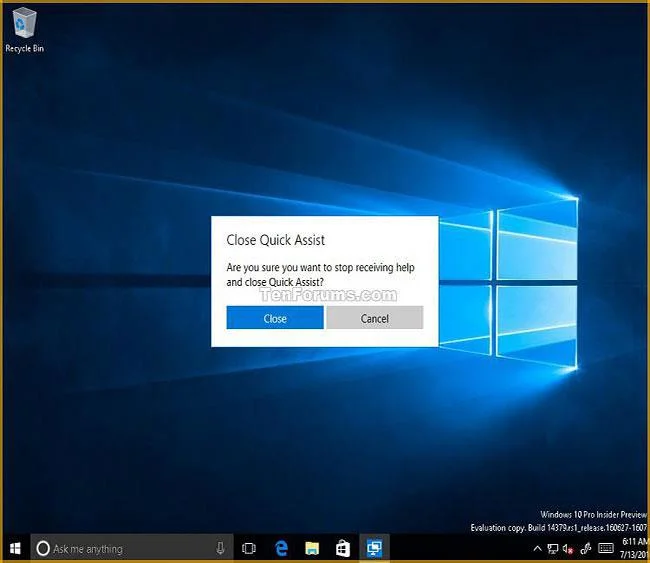Show hidden system tray icons

tap(537, 549)
